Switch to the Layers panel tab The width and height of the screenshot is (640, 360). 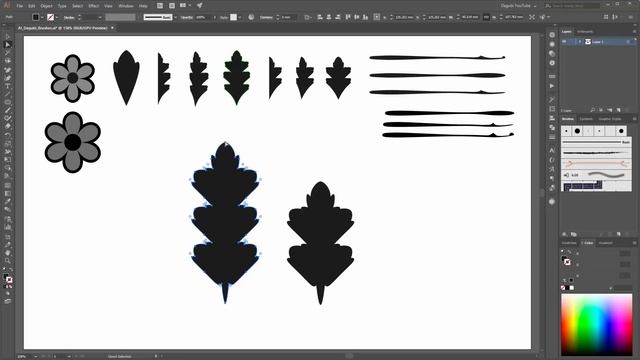[567, 31]
